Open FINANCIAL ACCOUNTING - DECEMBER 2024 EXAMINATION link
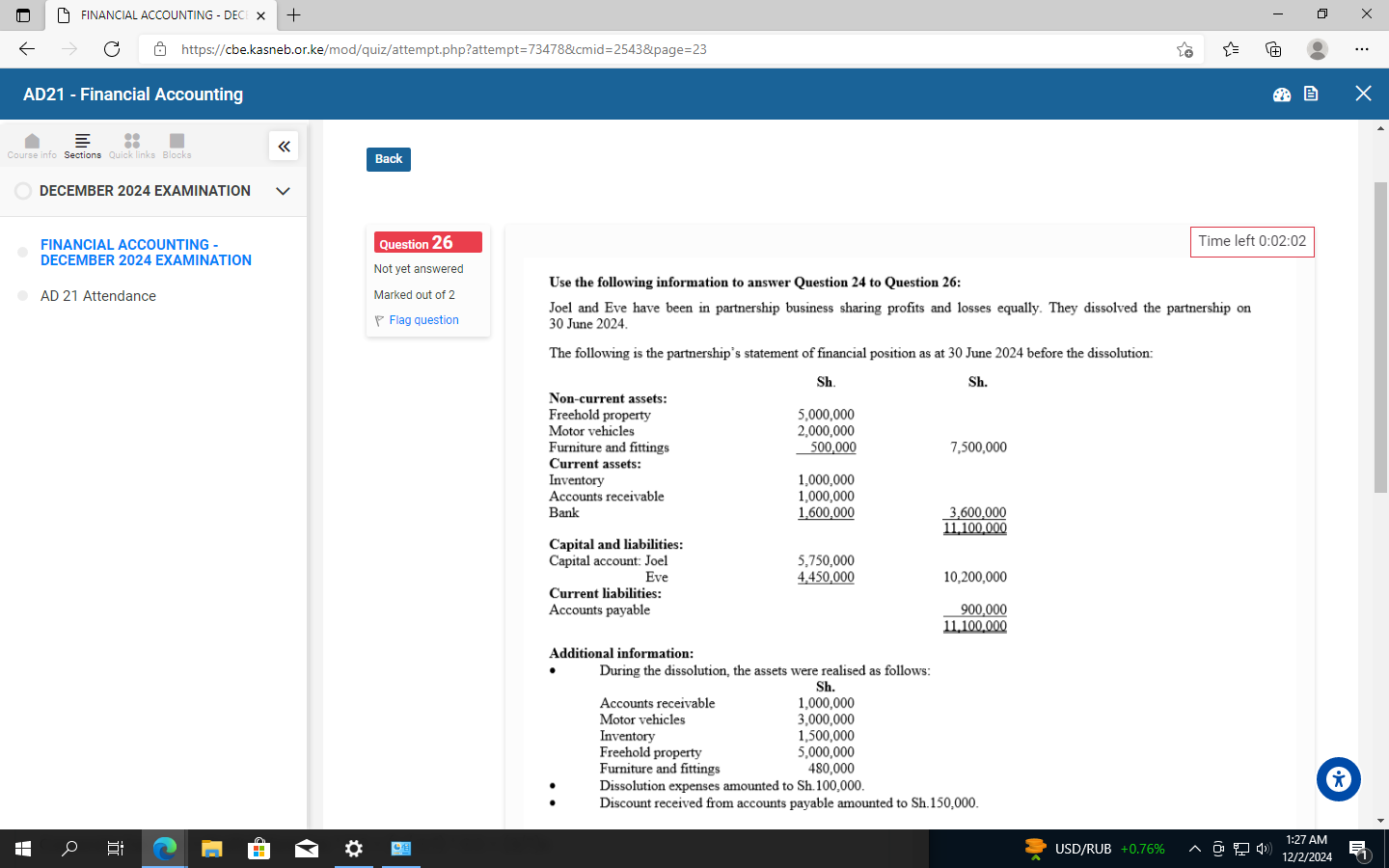1389x868 pixels. pos(146,253)
